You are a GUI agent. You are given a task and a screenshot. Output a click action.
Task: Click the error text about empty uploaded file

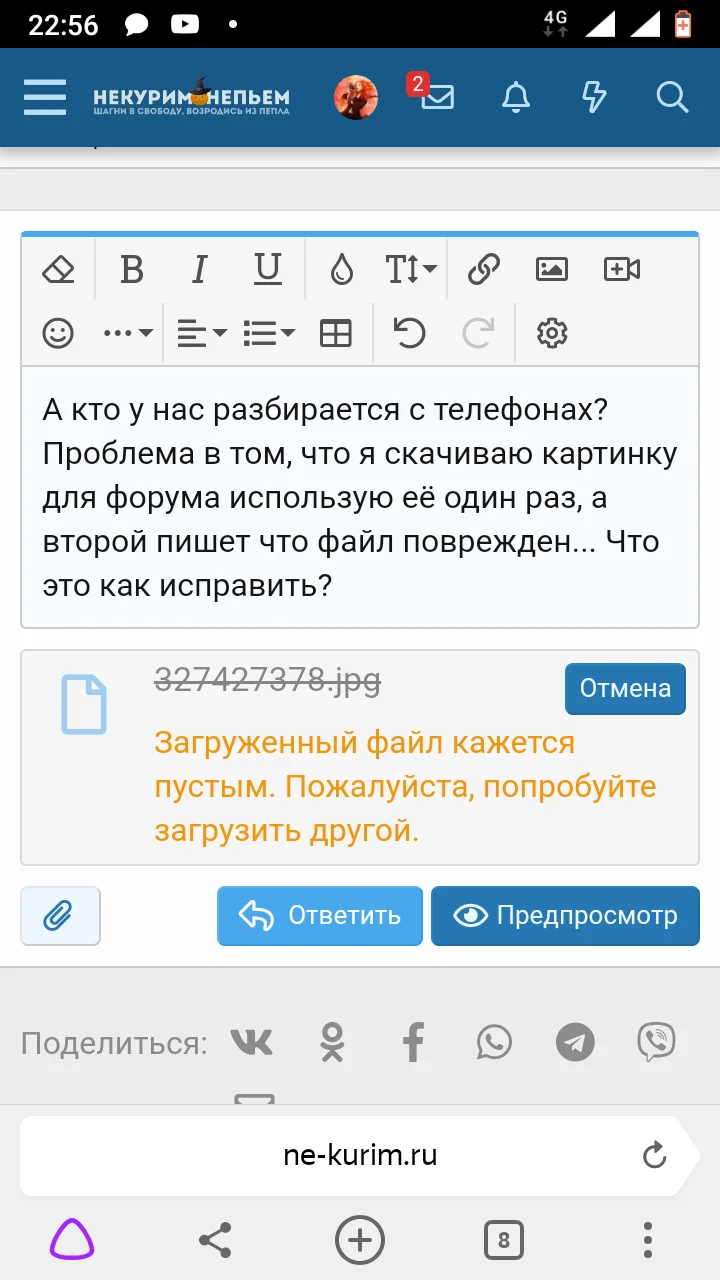(x=405, y=787)
